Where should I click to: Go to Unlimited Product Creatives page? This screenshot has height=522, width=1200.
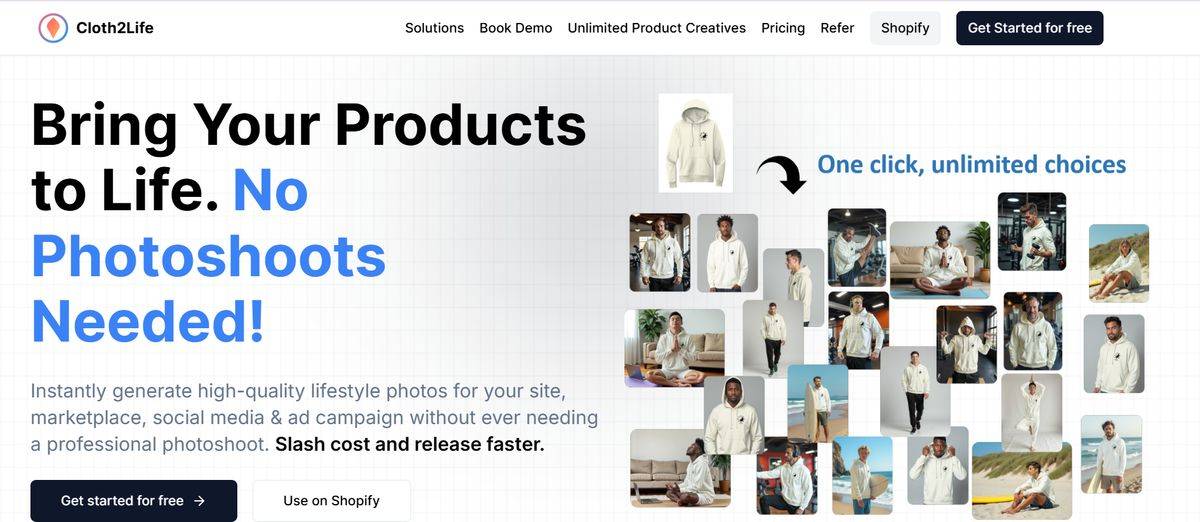[x=657, y=28]
